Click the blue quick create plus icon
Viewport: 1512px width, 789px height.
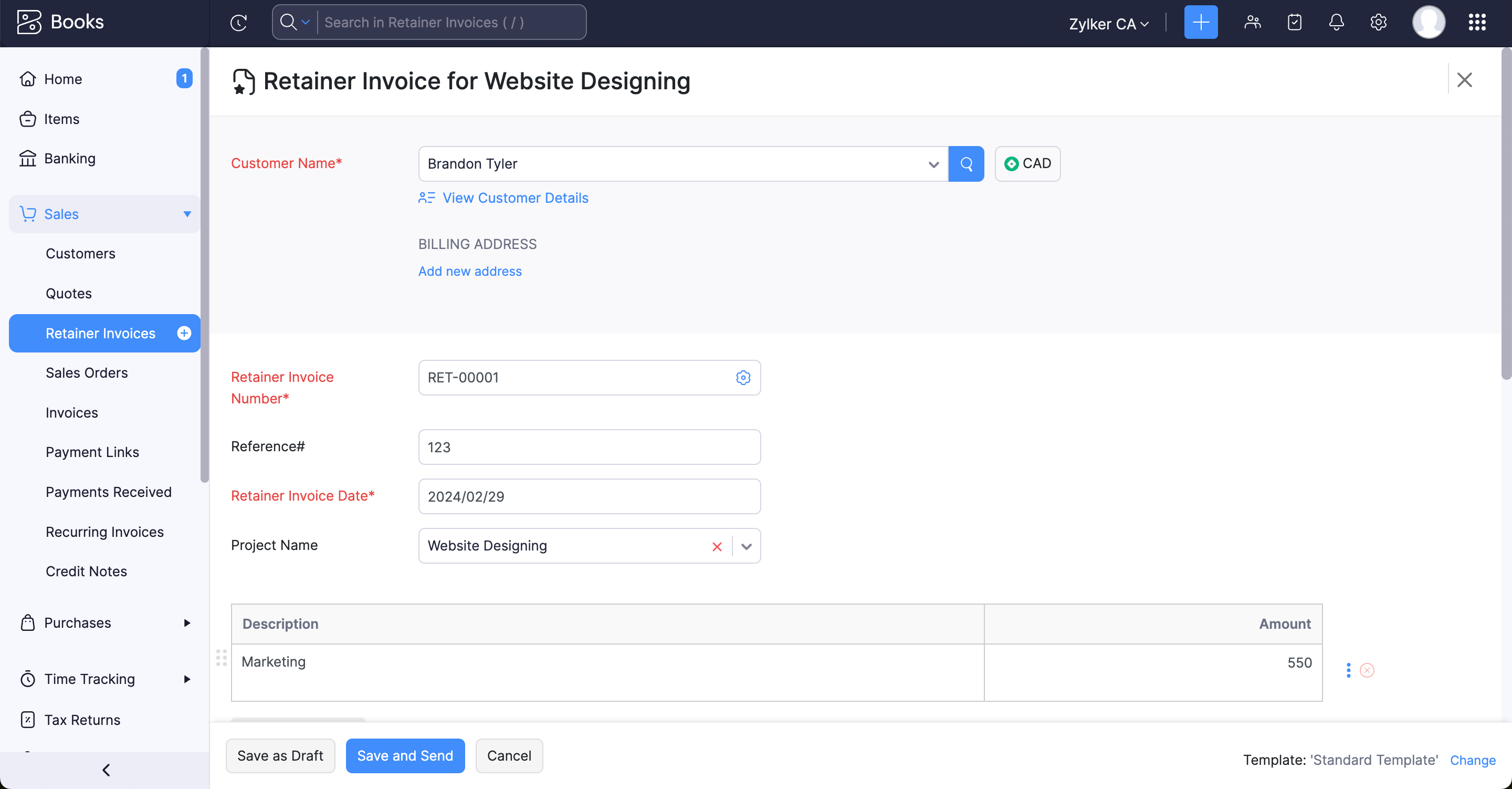tap(1201, 22)
